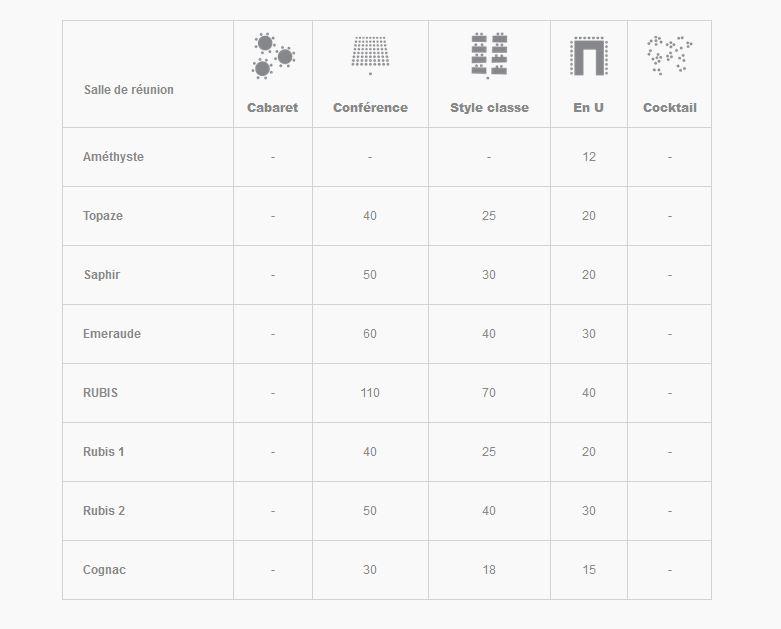Select the Style classe layout icon
The height and width of the screenshot is (629, 781).
point(489,56)
